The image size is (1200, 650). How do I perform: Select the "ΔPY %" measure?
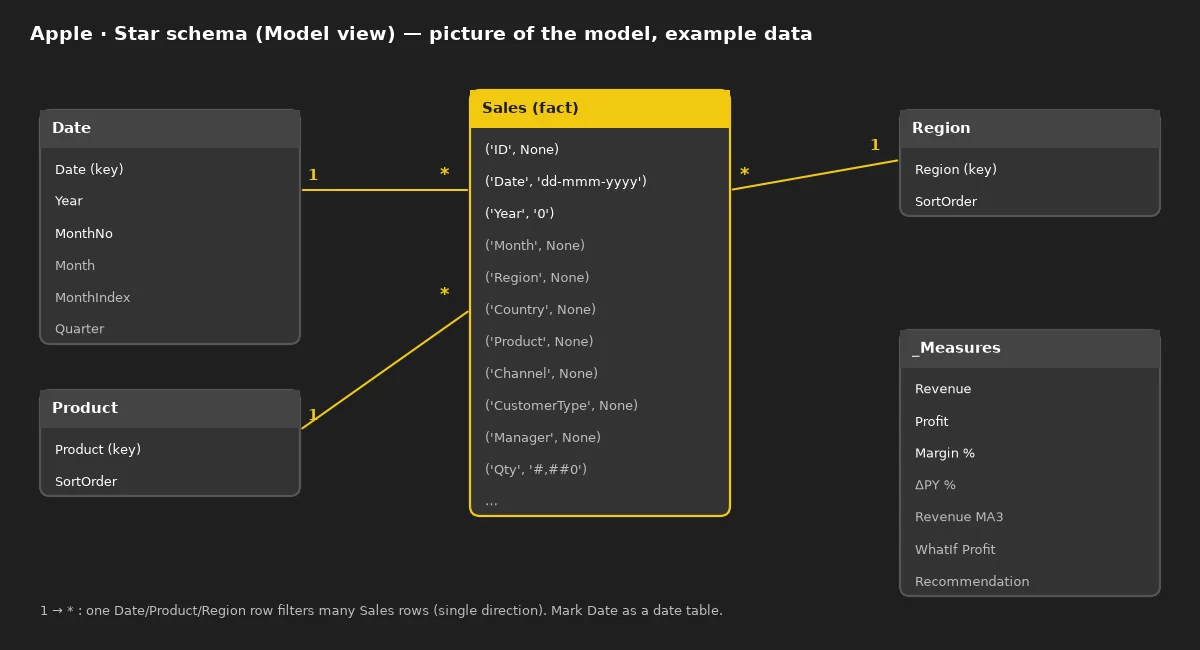coord(935,486)
